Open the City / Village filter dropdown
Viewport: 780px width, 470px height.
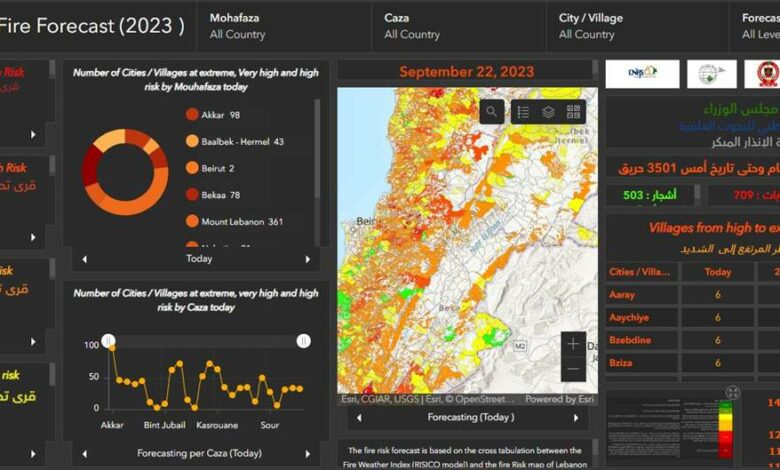pos(637,26)
